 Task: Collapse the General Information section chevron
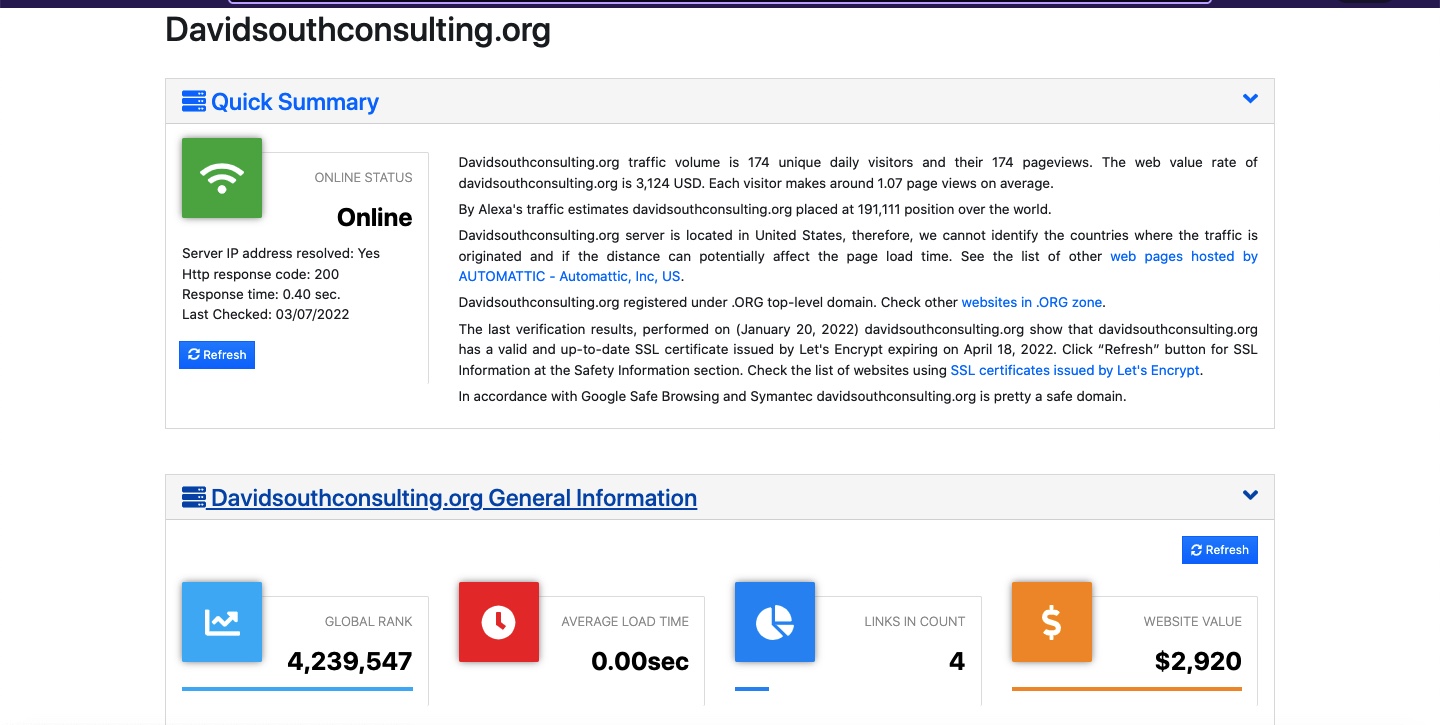tap(1249, 495)
